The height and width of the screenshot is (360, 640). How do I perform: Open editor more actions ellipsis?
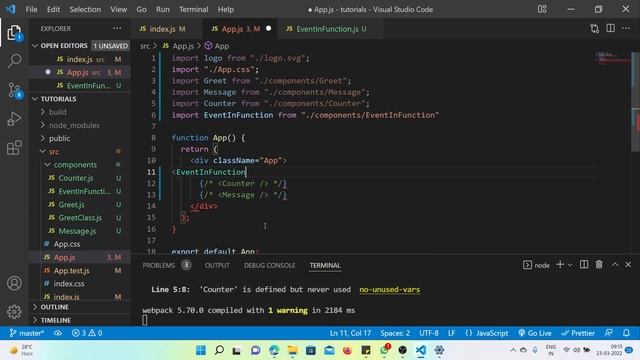click(626, 29)
